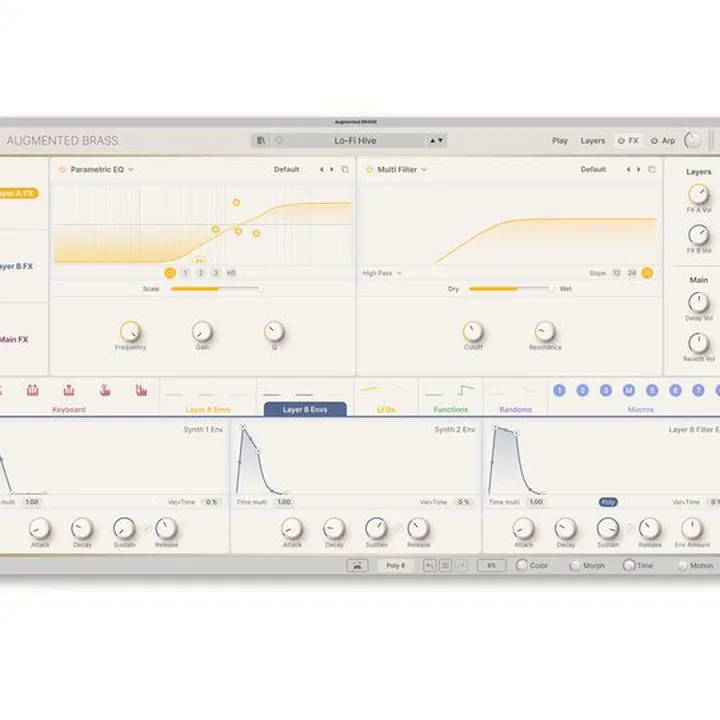Select the Layer B FX tab
The width and height of the screenshot is (720, 720).
click(x=17, y=266)
